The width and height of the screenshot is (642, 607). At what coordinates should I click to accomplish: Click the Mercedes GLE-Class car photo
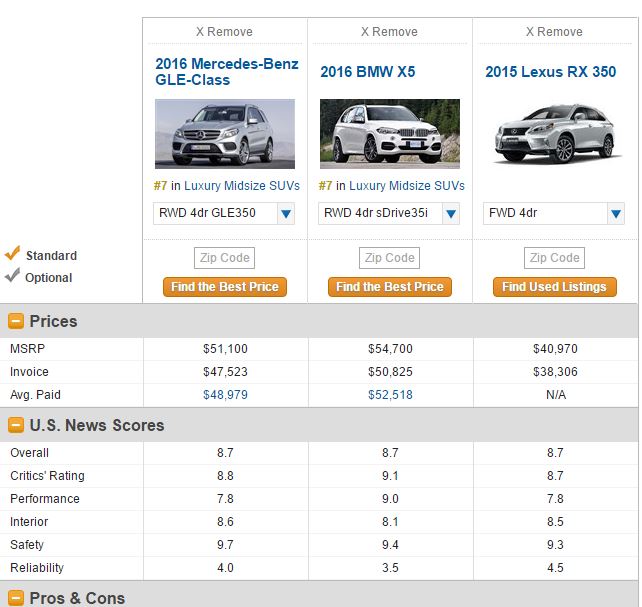pyautogui.click(x=225, y=134)
